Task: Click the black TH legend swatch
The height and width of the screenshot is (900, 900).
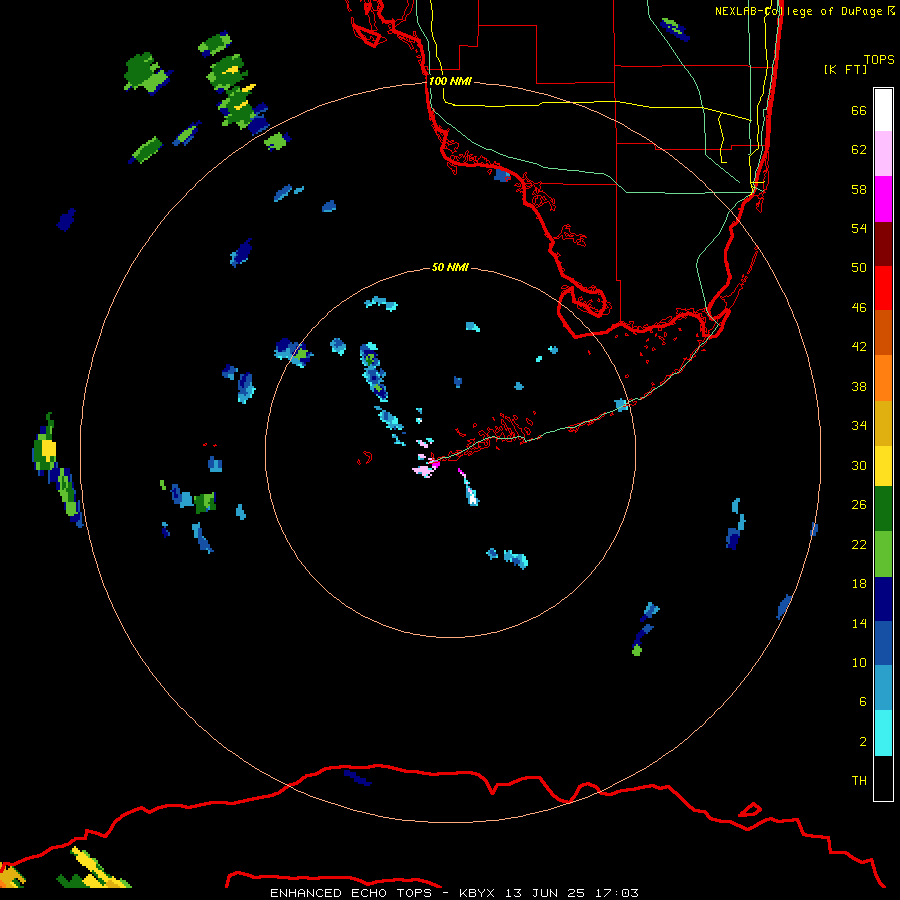Action: point(883,778)
